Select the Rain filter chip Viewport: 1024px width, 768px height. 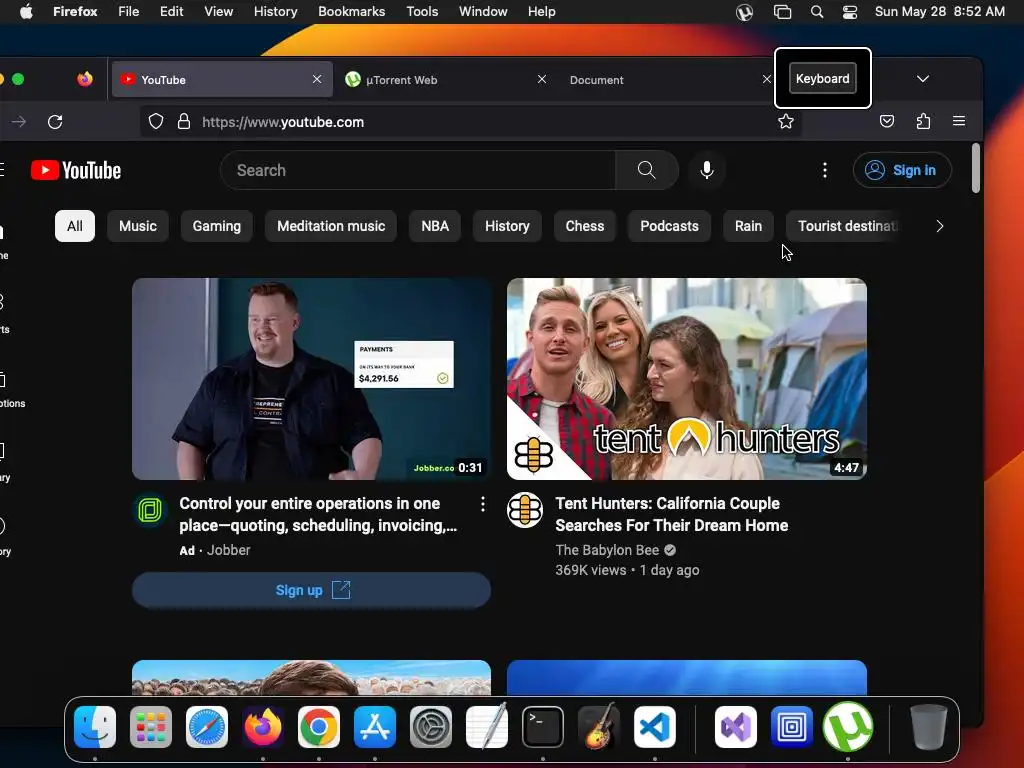[748, 226]
